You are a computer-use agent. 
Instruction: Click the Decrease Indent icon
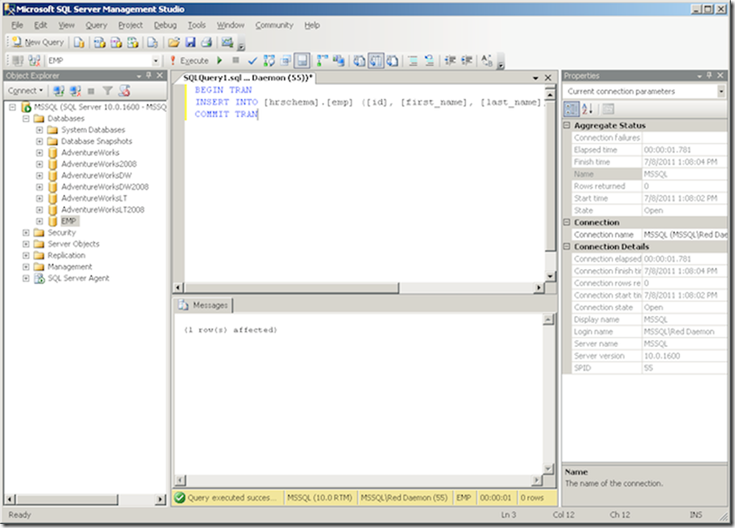click(x=450, y=60)
